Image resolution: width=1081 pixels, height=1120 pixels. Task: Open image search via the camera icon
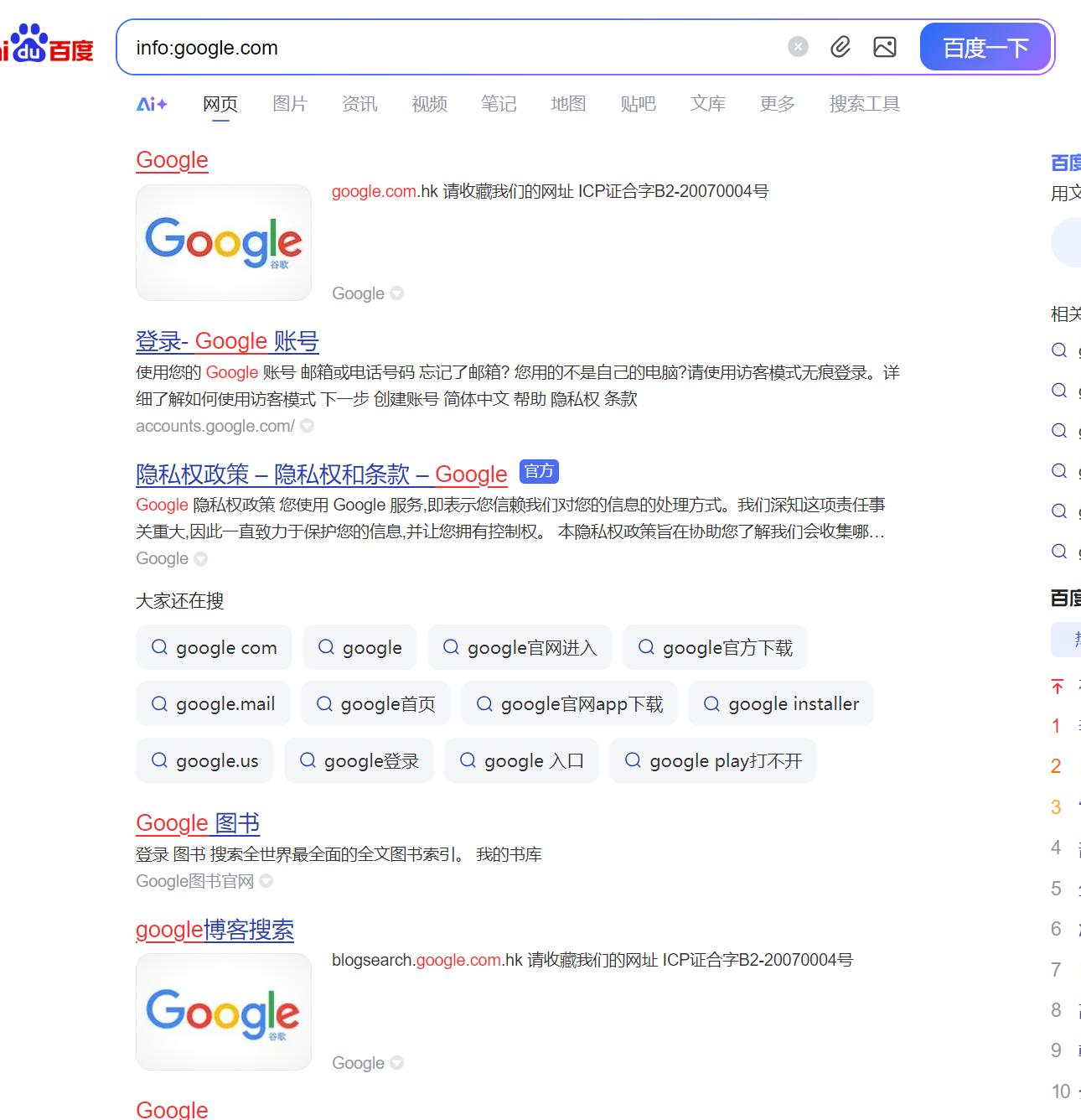coord(885,48)
